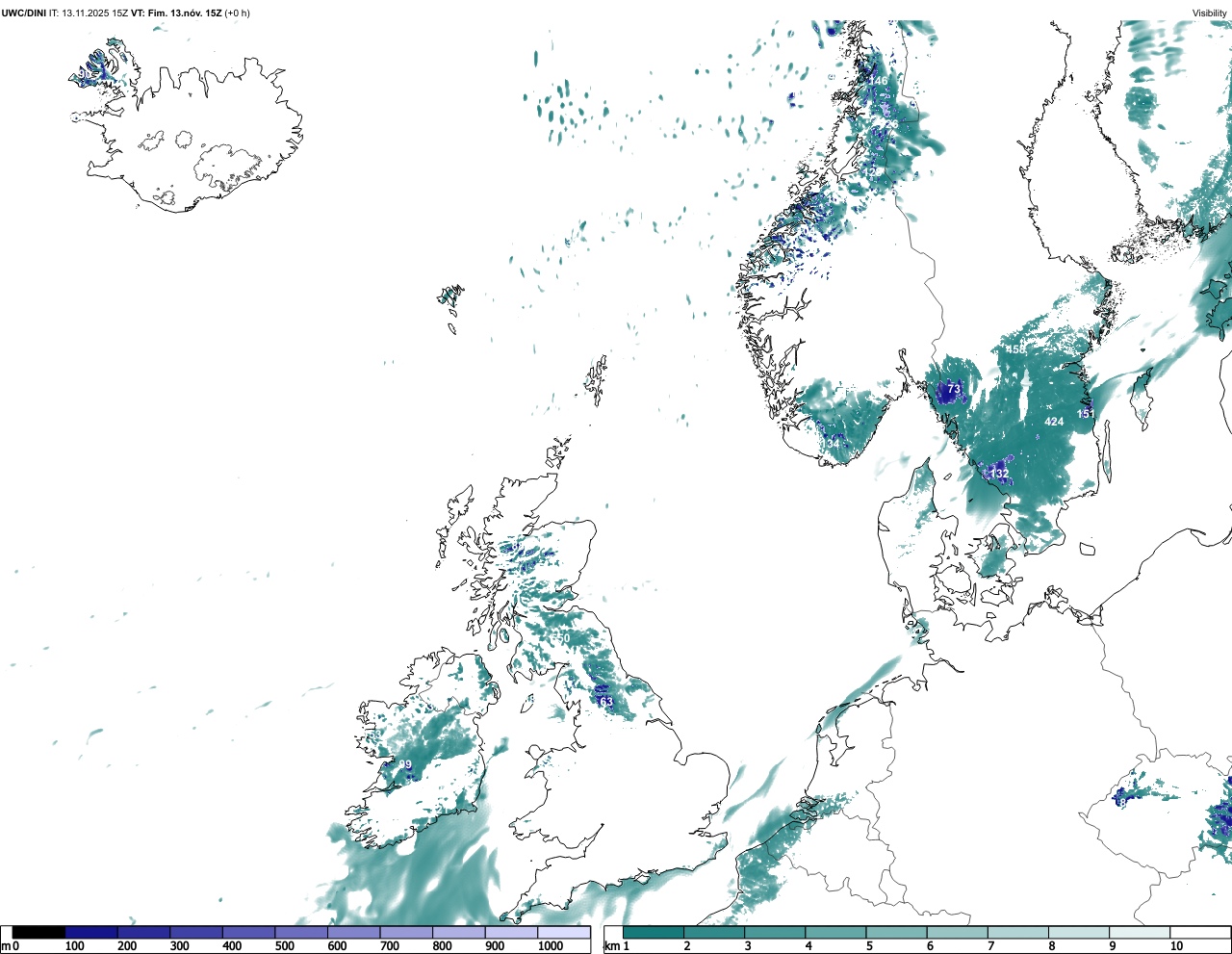Click the "500" tick label in legend
1232x954 pixels.
284,946
